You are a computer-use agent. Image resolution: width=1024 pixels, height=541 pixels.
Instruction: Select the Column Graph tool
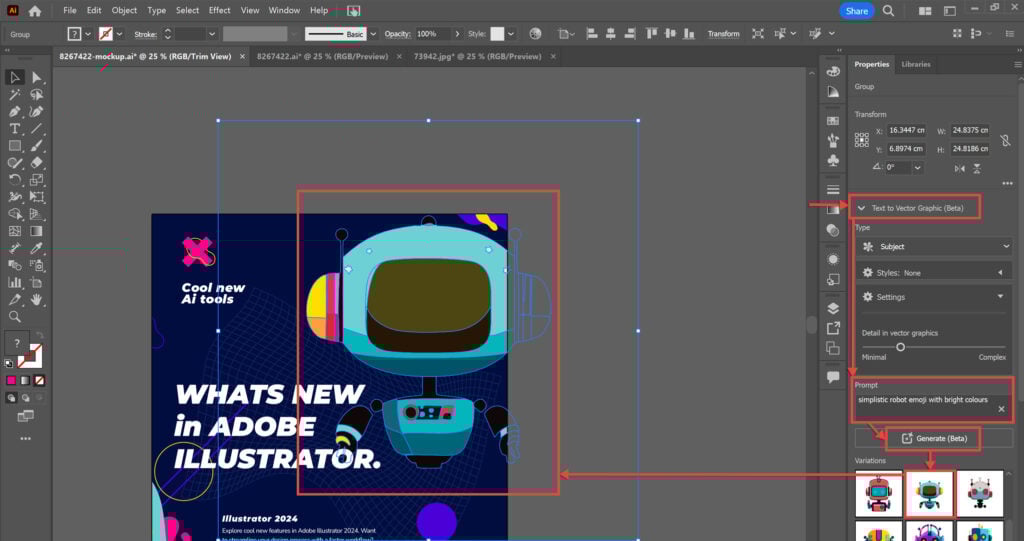click(14, 282)
